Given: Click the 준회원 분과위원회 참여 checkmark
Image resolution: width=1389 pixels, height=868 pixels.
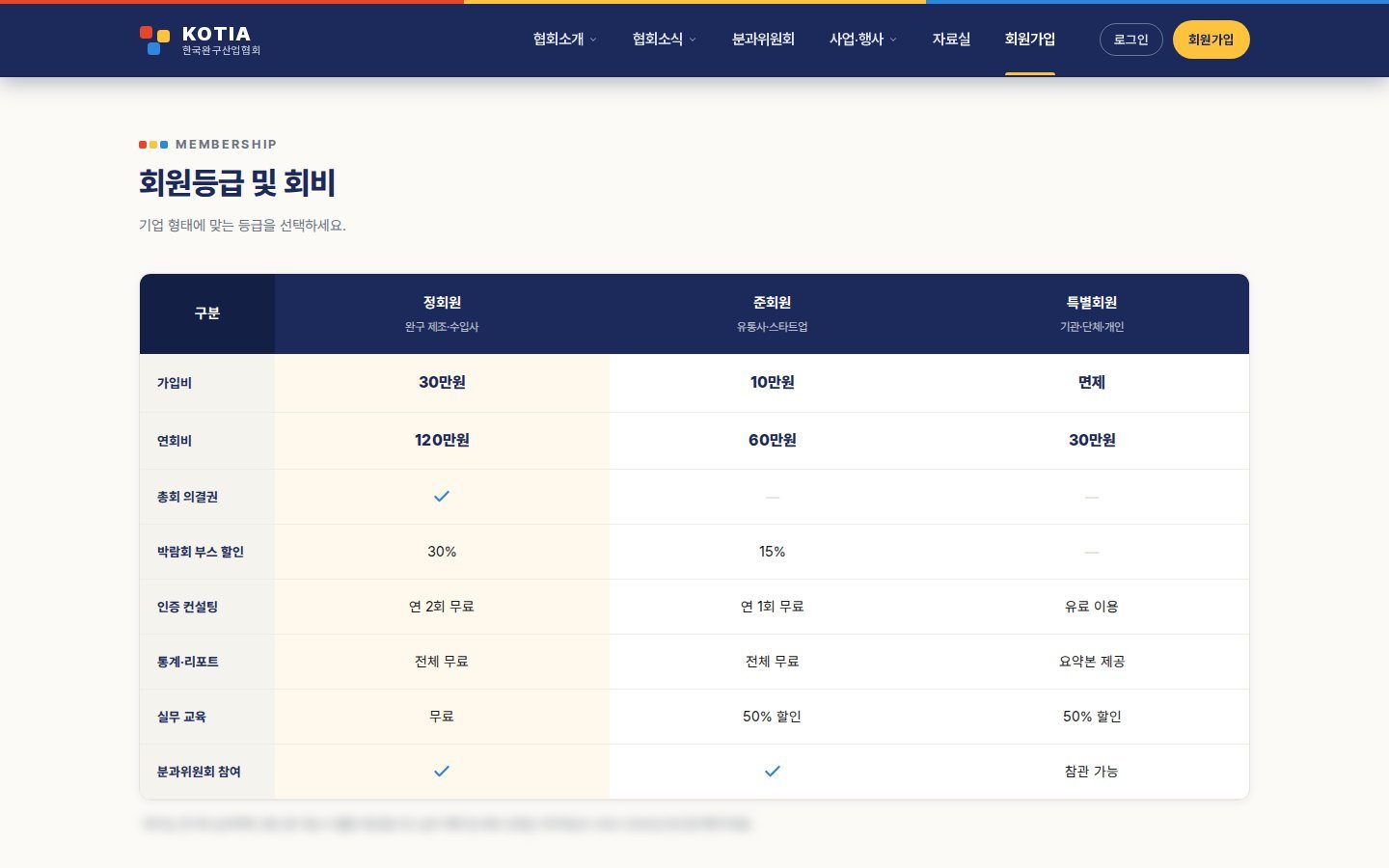Looking at the screenshot, I should pyautogui.click(x=773, y=771).
